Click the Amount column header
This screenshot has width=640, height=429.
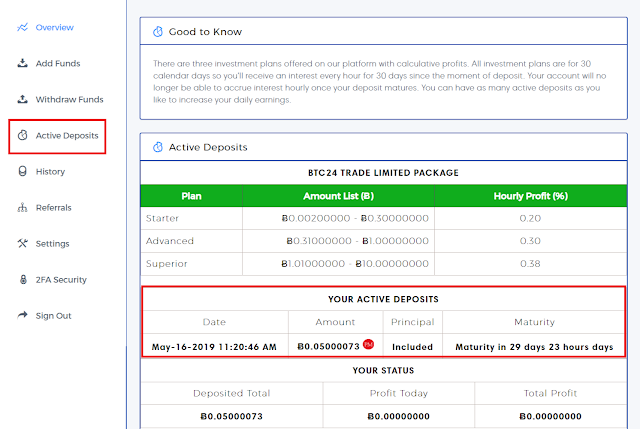coord(335,322)
